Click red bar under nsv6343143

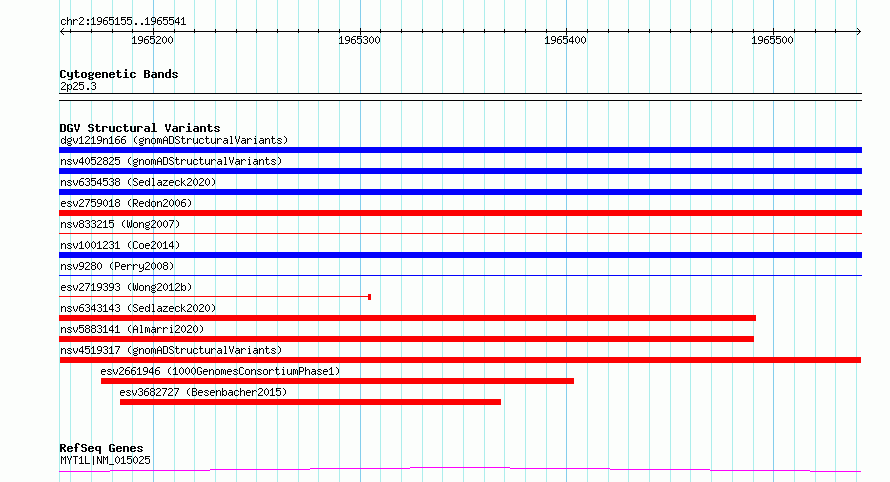[408, 318]
